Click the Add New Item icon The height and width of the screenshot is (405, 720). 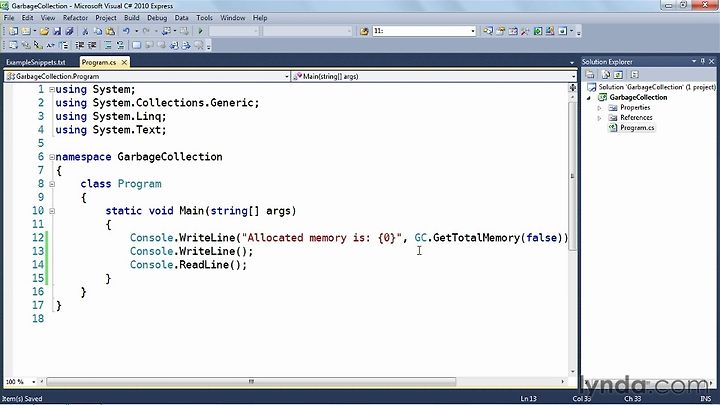point(26,31)
